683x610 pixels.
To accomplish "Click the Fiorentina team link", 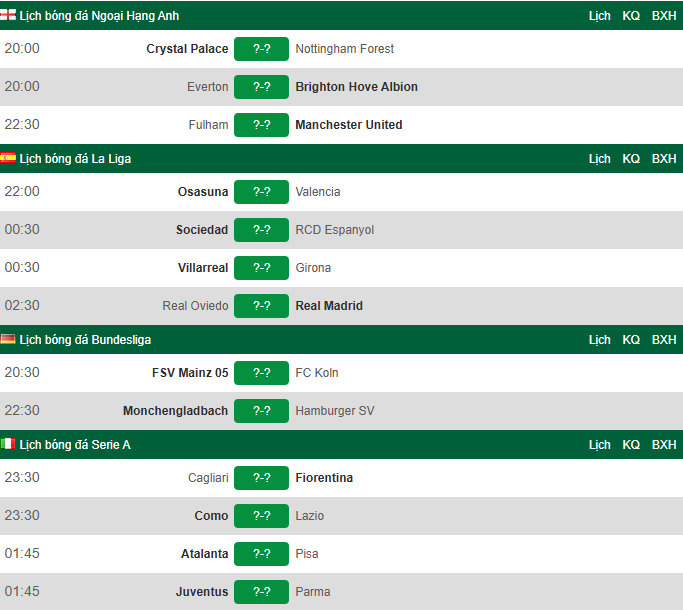I will tap(324, 478).
